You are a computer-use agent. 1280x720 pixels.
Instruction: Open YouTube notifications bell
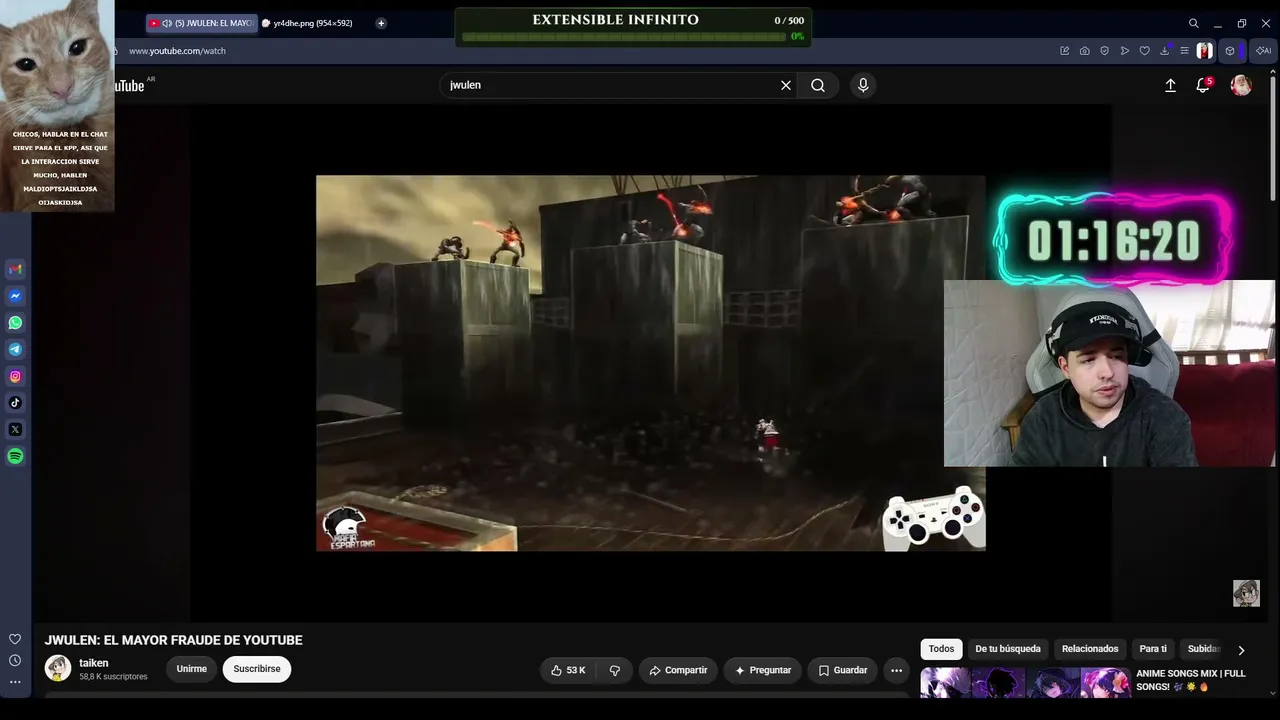pyautogui.click(x=1203, y=86)
